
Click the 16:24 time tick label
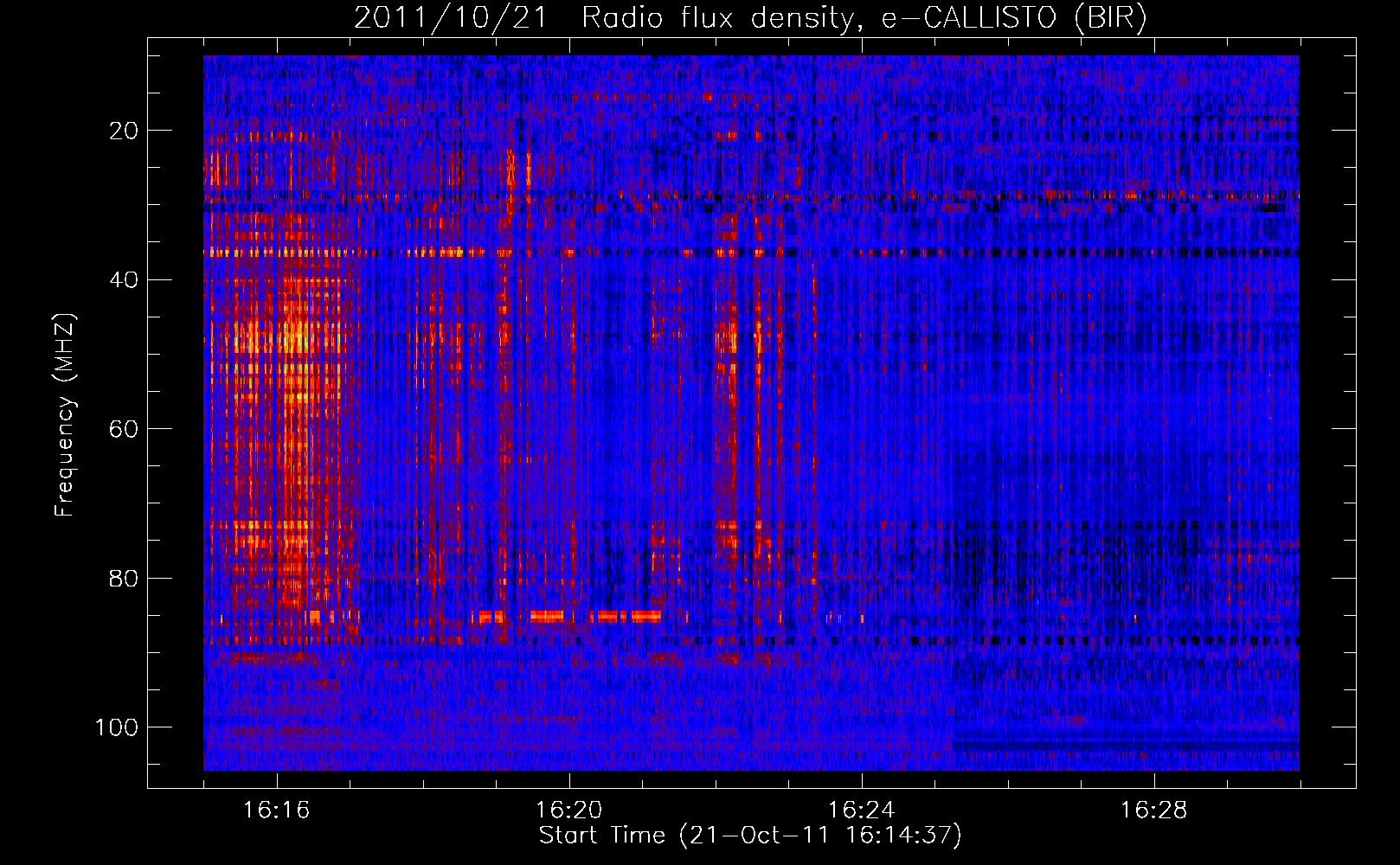click(861, 810)
